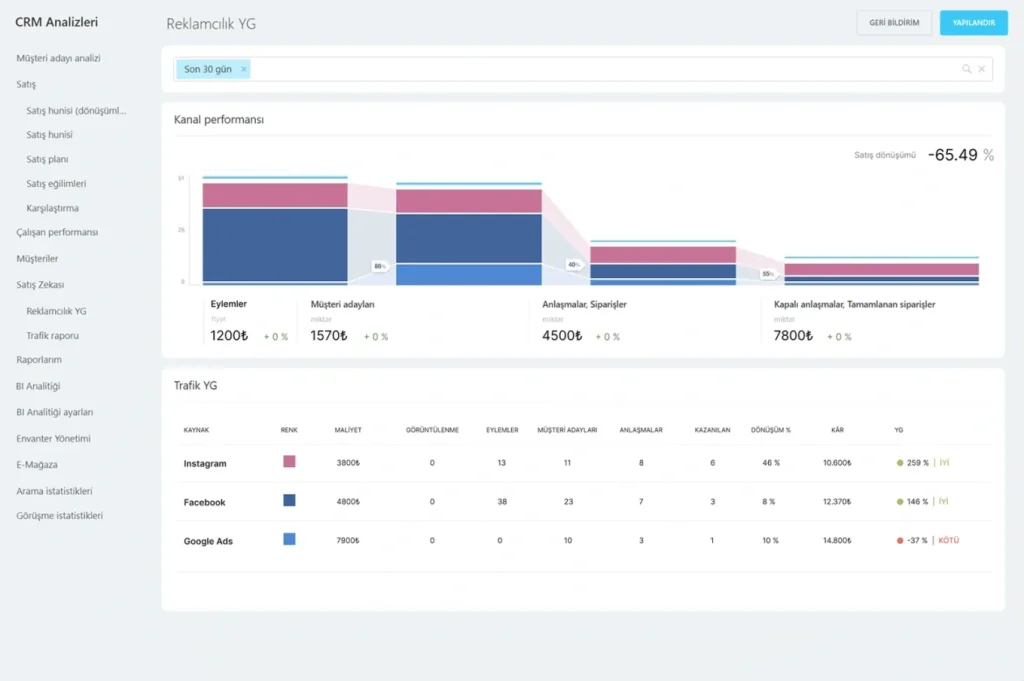
Task: Click the green status dot for Instagram
Action: point(900,463)
